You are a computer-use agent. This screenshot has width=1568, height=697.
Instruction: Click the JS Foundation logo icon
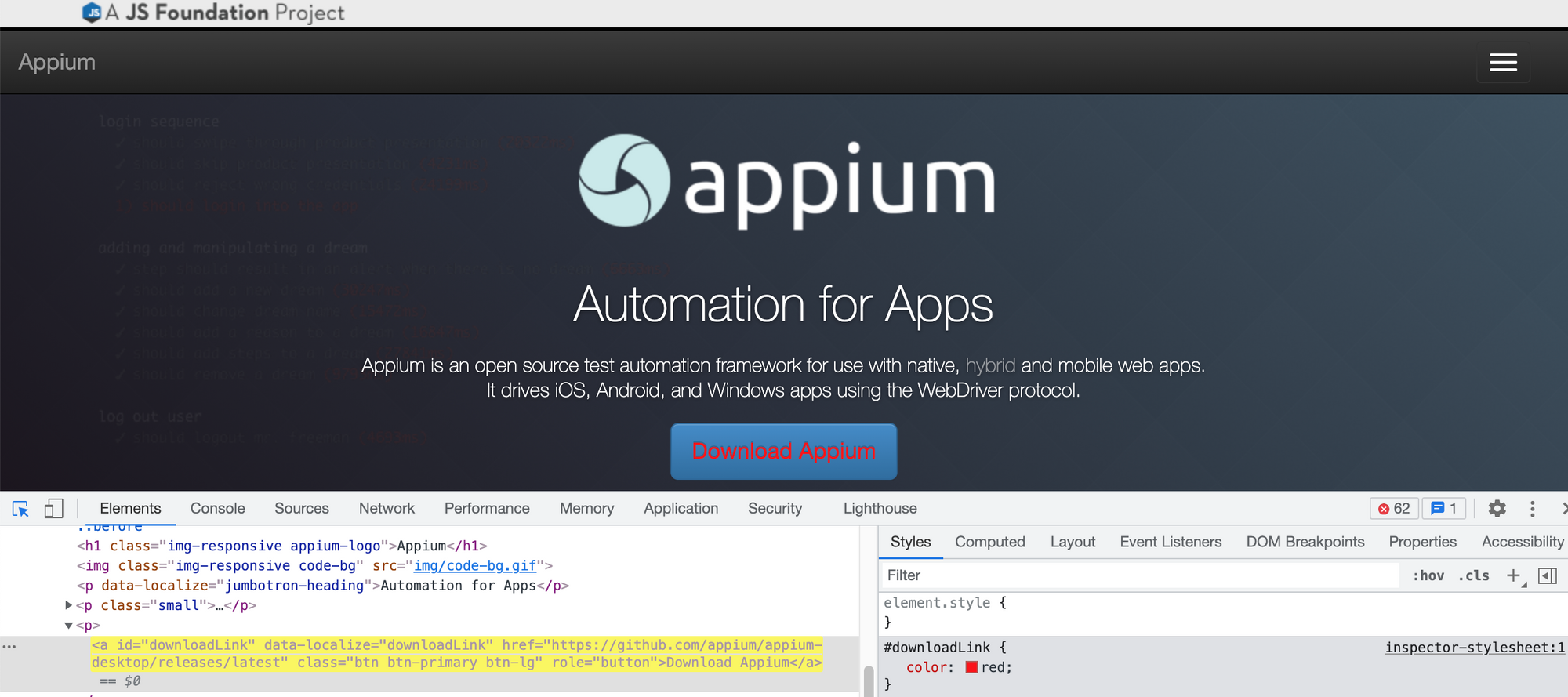[x=92, y=13]
